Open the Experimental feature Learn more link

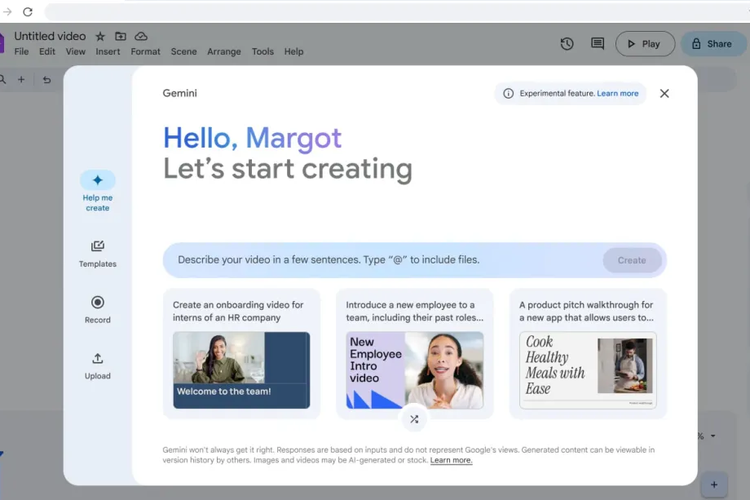[618, 93]
